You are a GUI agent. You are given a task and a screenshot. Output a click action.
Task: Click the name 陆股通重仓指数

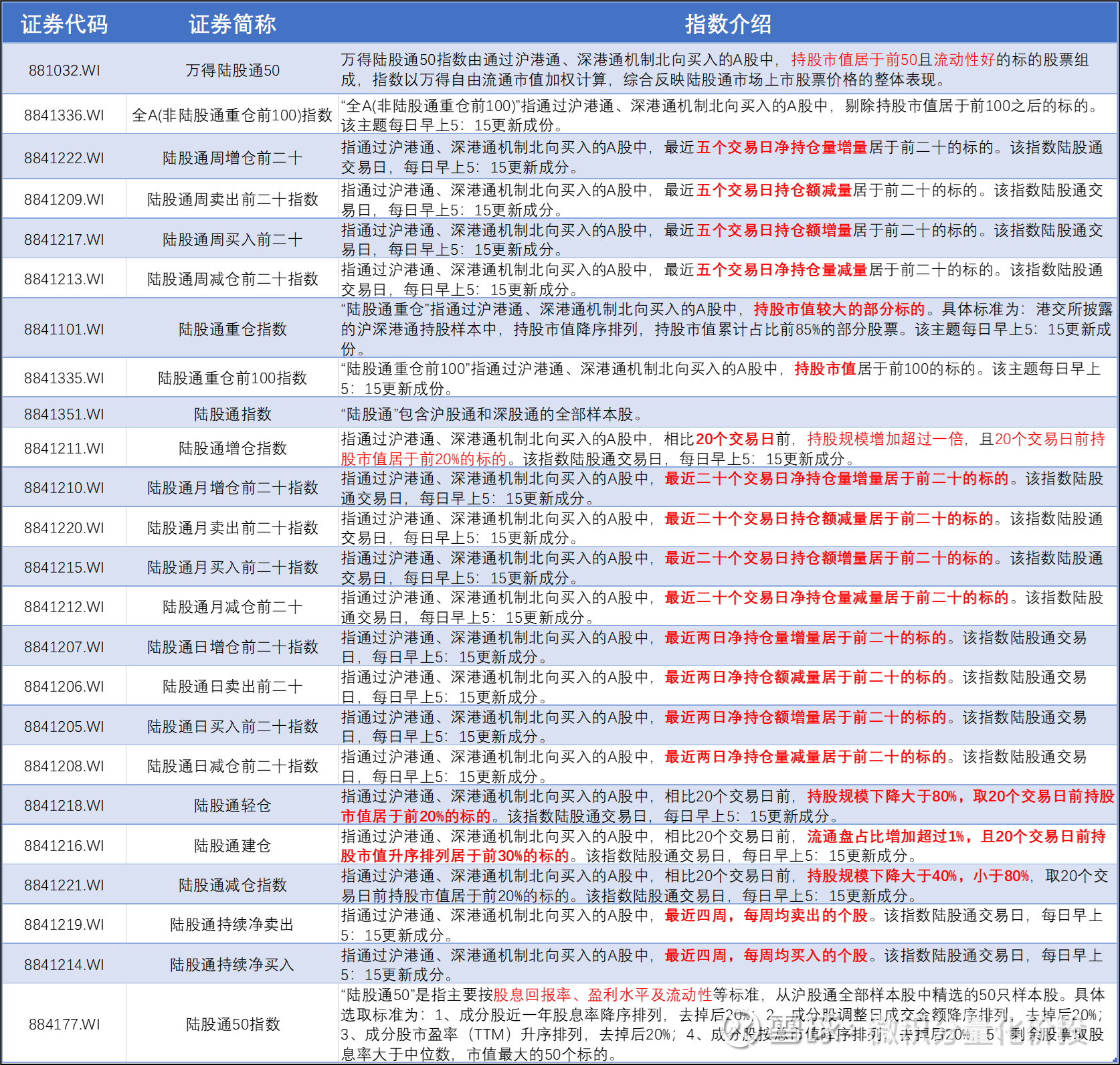click(x=232, y=329)
